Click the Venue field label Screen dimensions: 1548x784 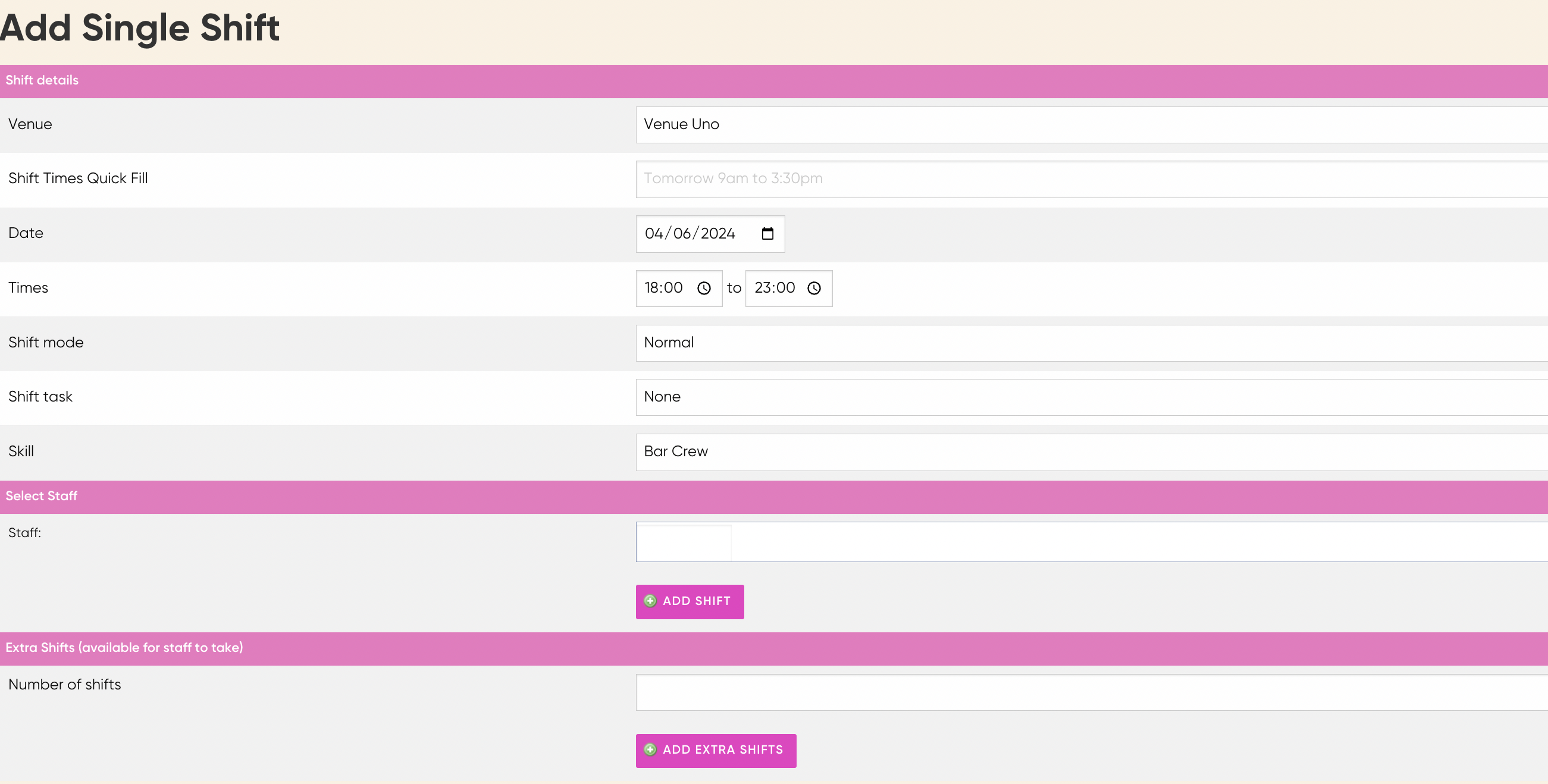click(x=30, y=124)
